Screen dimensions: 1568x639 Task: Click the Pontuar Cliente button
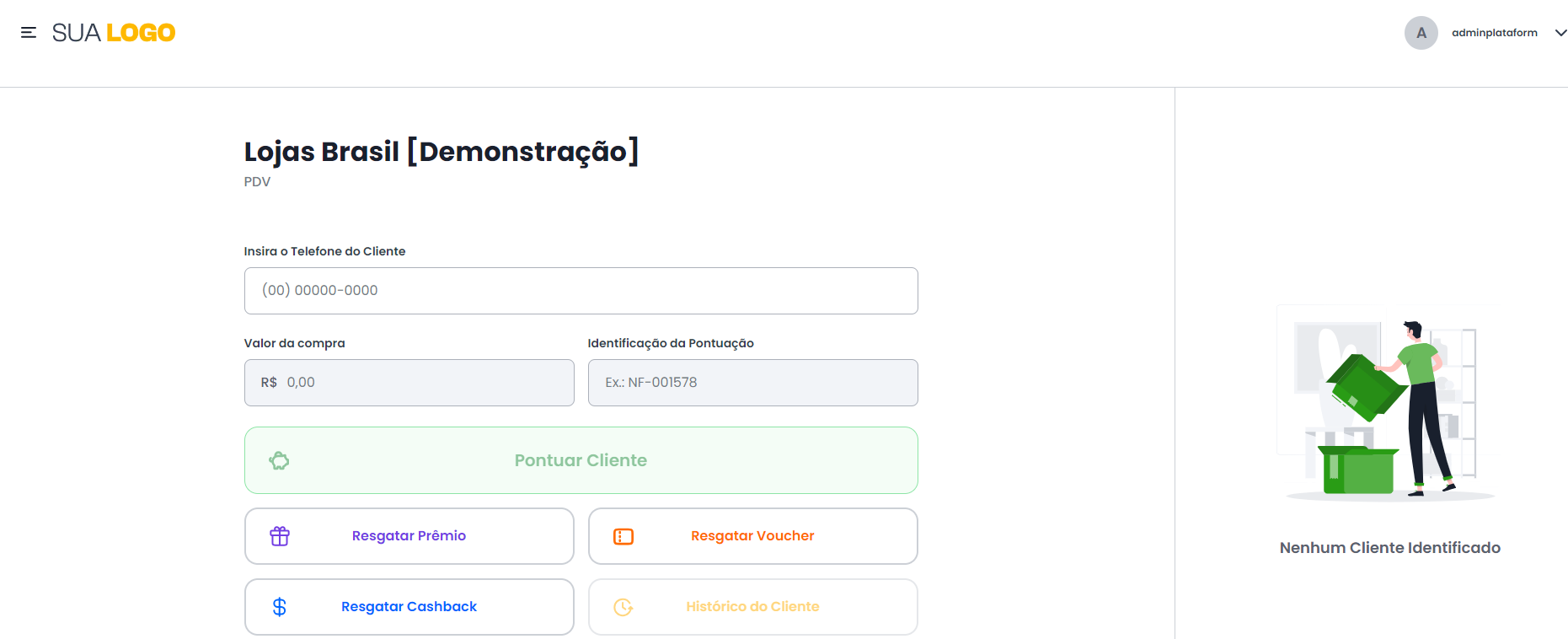click(x=581, y=460)
